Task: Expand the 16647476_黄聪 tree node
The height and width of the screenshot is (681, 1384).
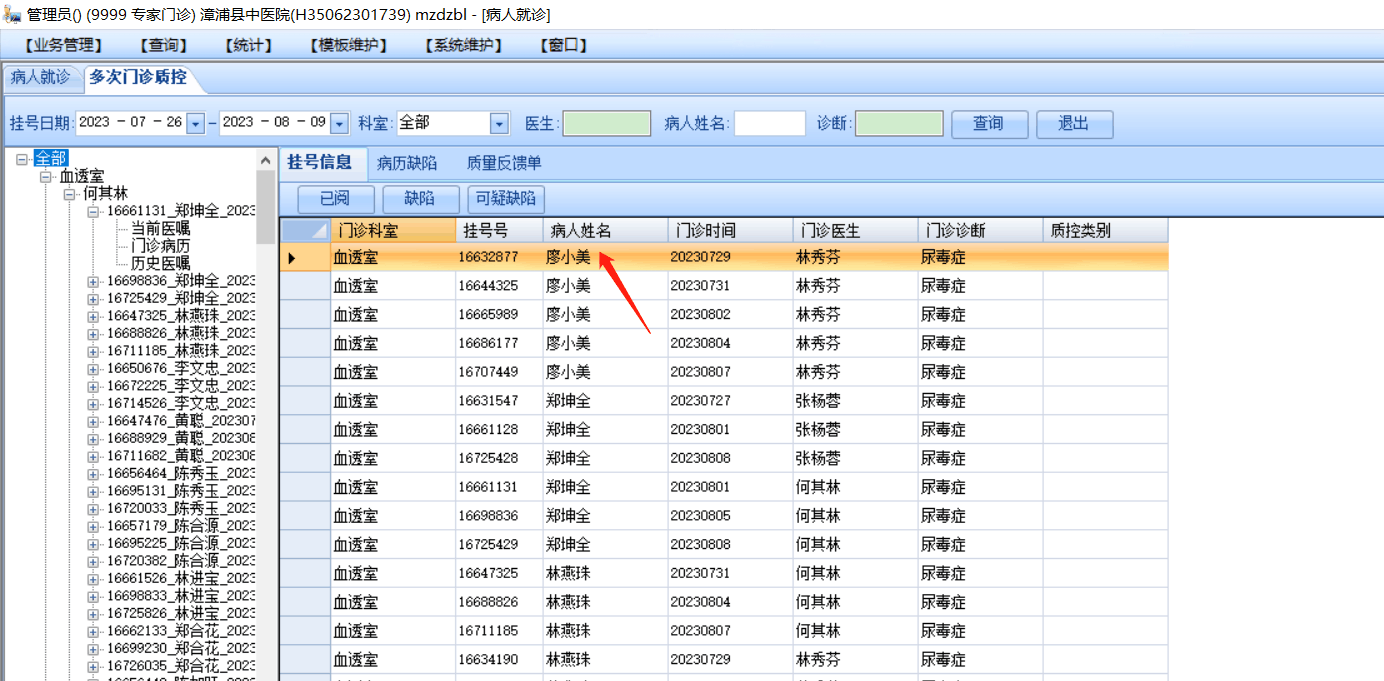Action: [x=94, y=421]
